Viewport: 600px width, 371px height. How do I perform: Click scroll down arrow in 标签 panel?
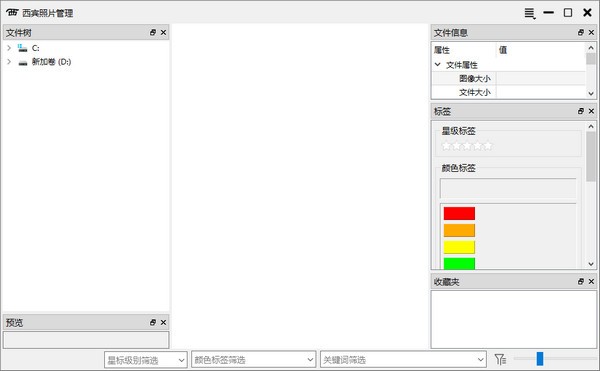pos(591,264)
